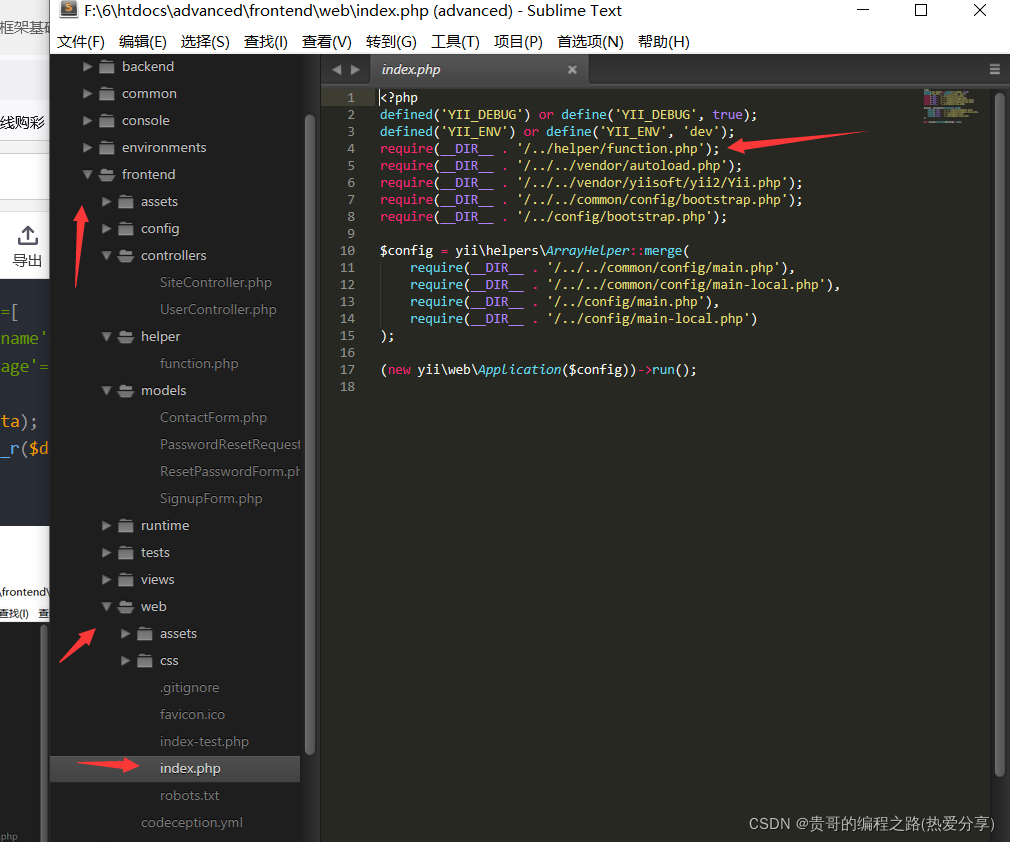Open index-test.php in sidebar
This screenshot has width=1010, height=842.
click(204, 742)
